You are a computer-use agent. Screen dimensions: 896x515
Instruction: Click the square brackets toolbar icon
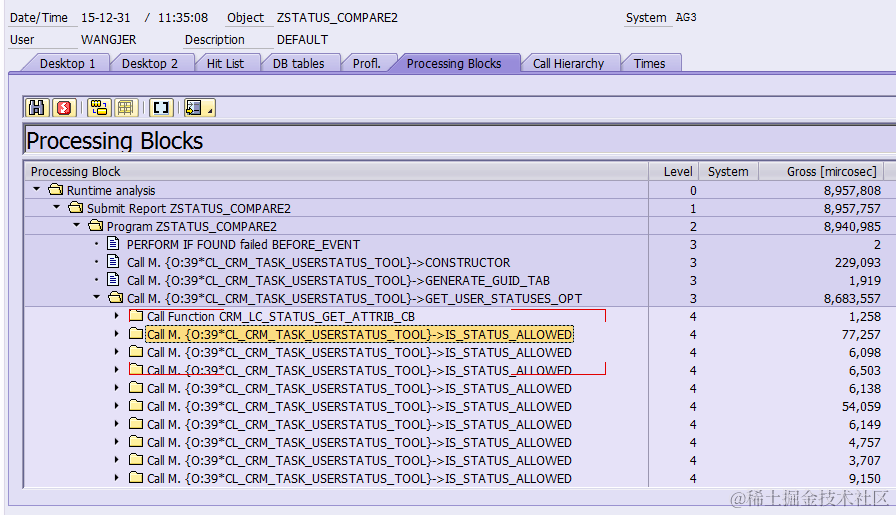(161, 107)
